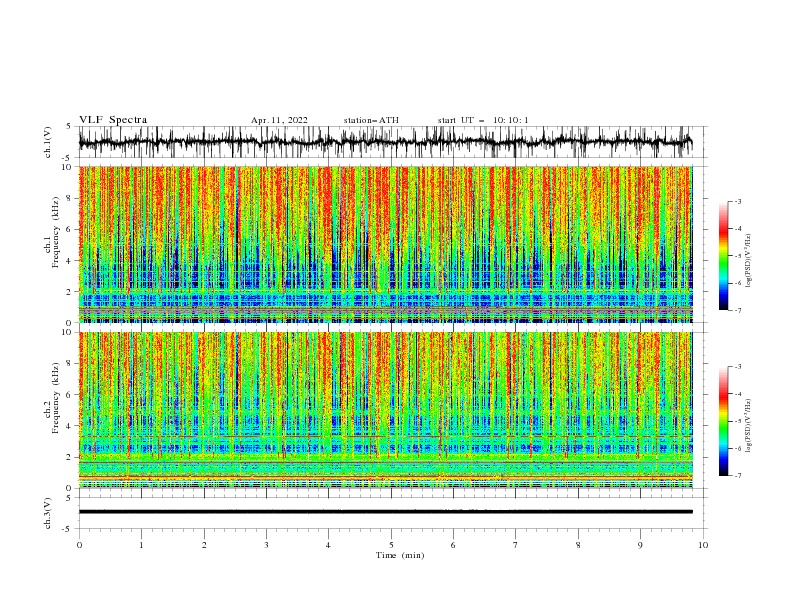Click time axis tick label "7"
Image resolution: width=792 pixels, height=612 pixels.
[x=516, y=545]
